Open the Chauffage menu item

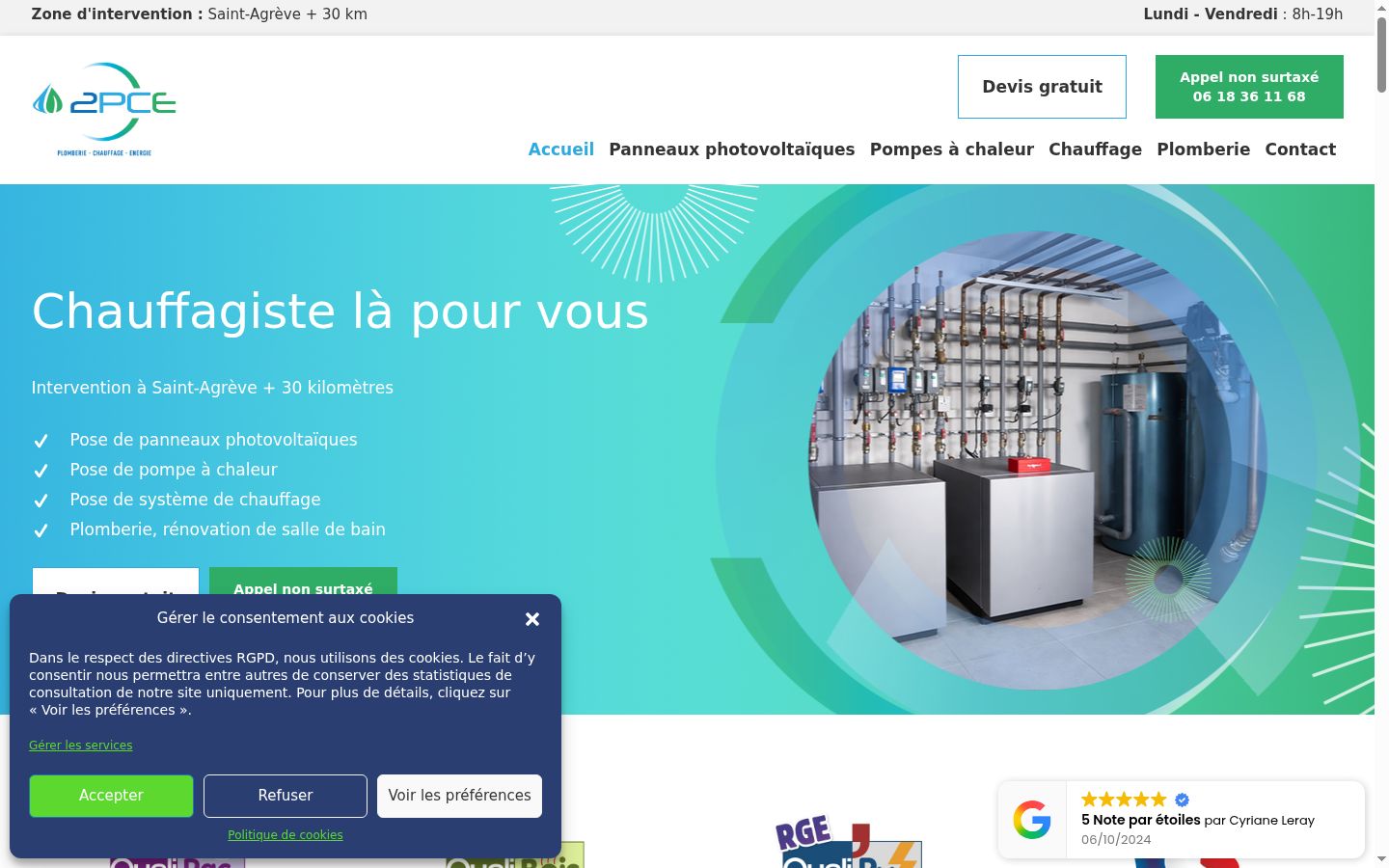pyautogui.click(x=1096, y=149)
